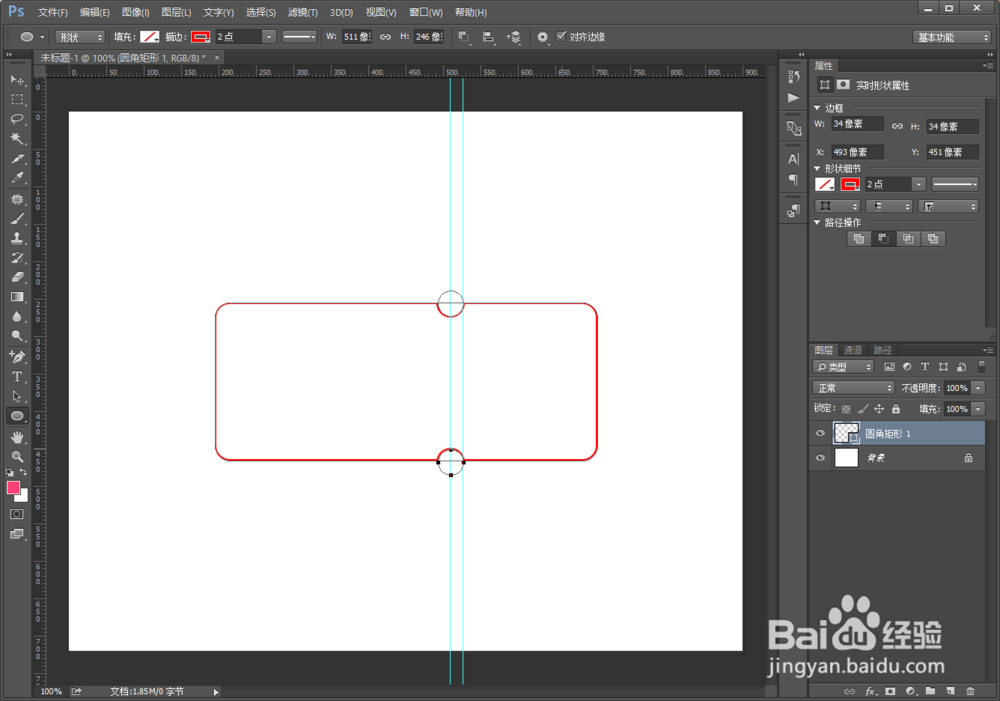This screenshot has width=1000, height=701.
Task: Select the Eraser tool
Action: (x=17, y=277)
